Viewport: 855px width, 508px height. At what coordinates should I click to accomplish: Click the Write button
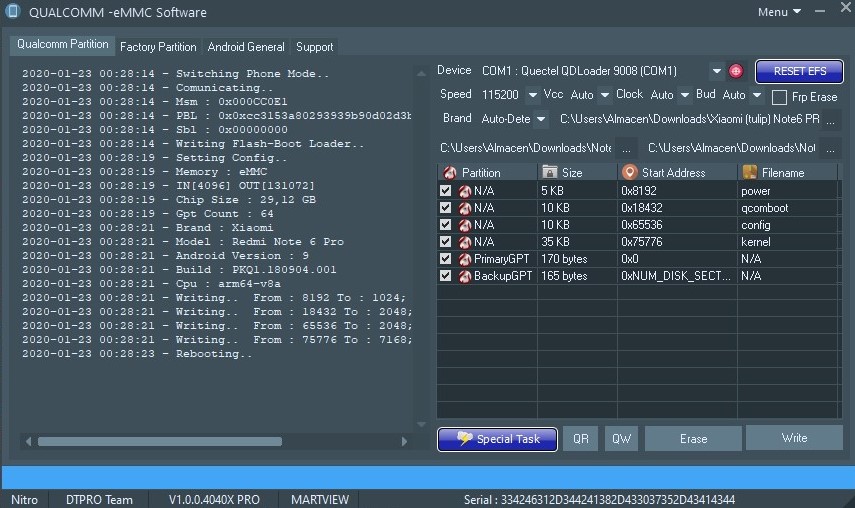[x=794, y=438]
